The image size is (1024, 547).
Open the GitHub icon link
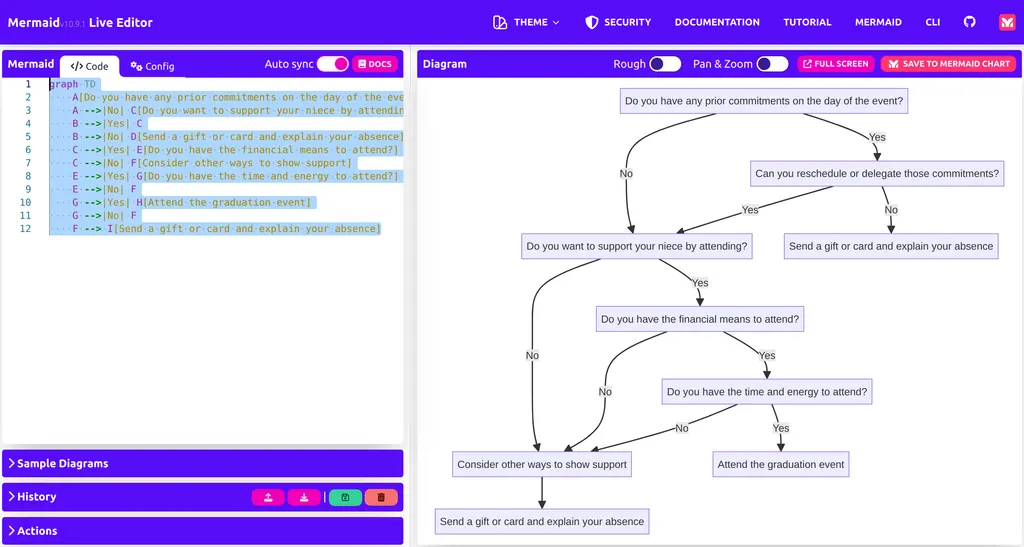click(969, 22)
